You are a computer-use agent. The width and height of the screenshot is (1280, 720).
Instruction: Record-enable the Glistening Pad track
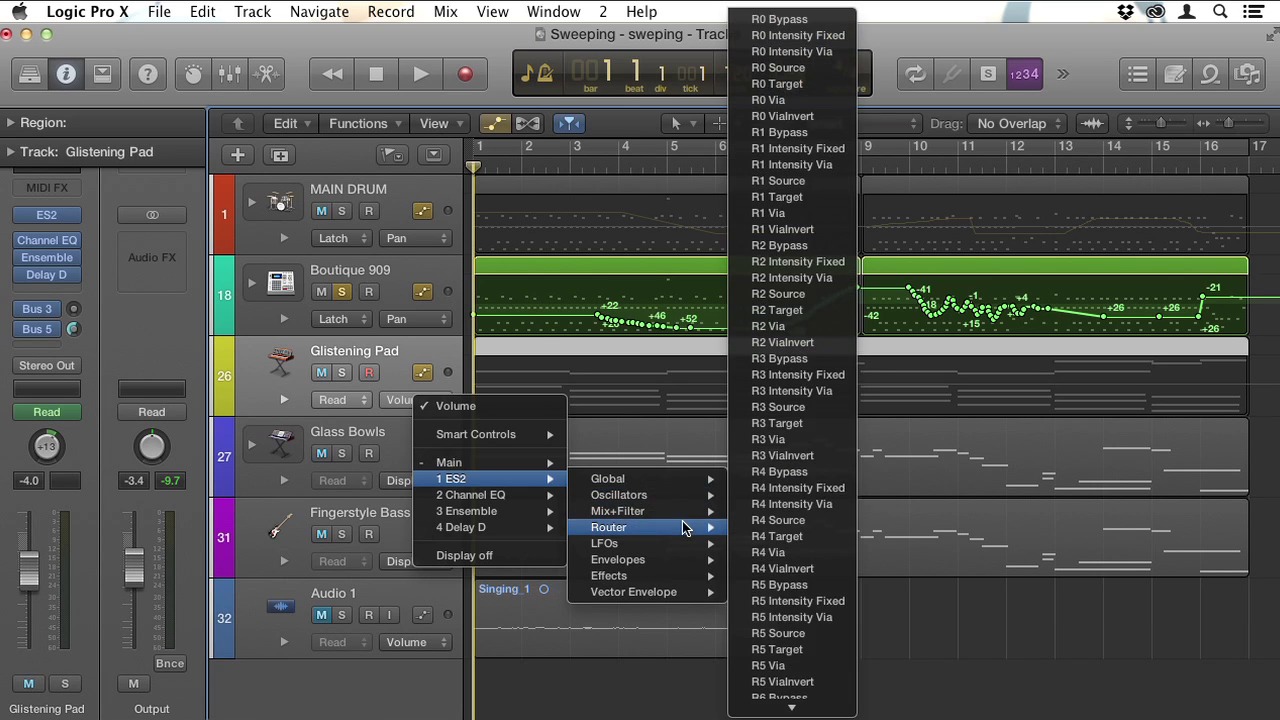tap(368, 373)
